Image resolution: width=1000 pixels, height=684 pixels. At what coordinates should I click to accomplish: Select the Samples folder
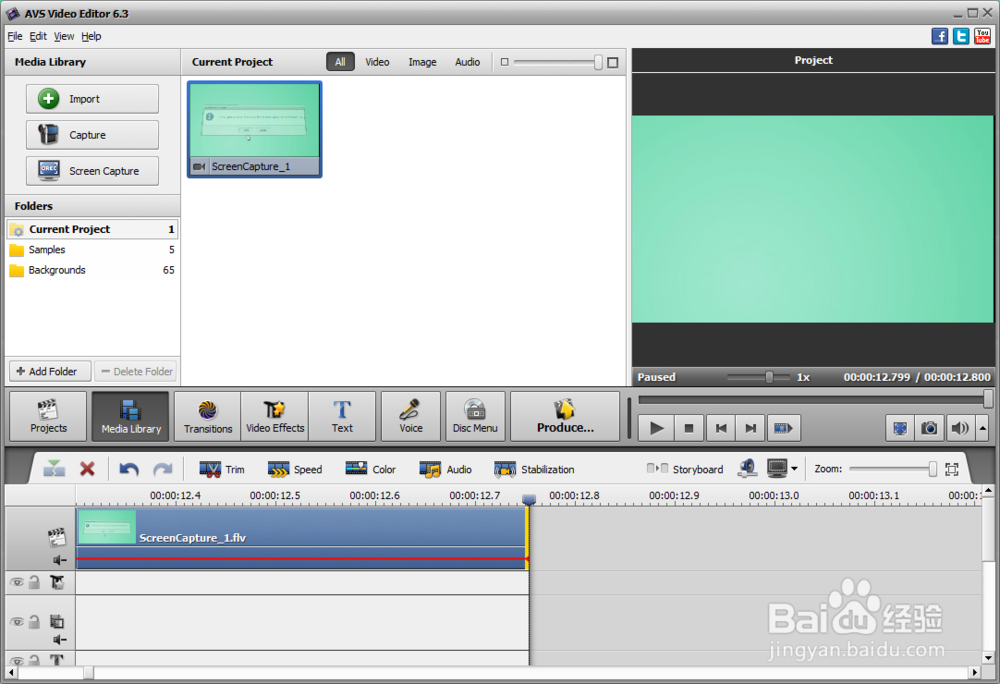click(92, 249)
